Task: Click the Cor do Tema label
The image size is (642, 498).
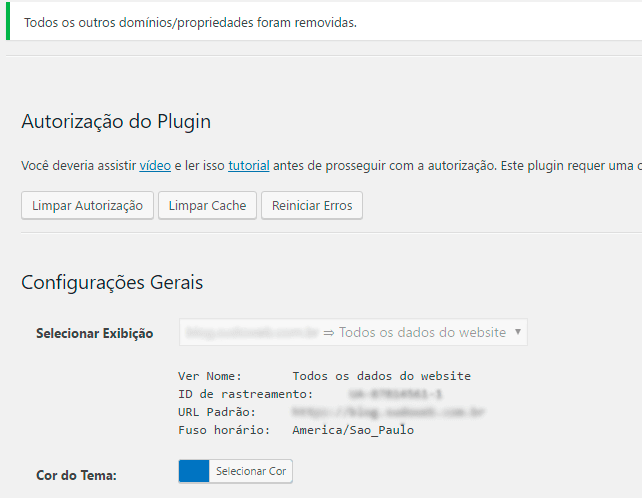Action: (76, 475)
